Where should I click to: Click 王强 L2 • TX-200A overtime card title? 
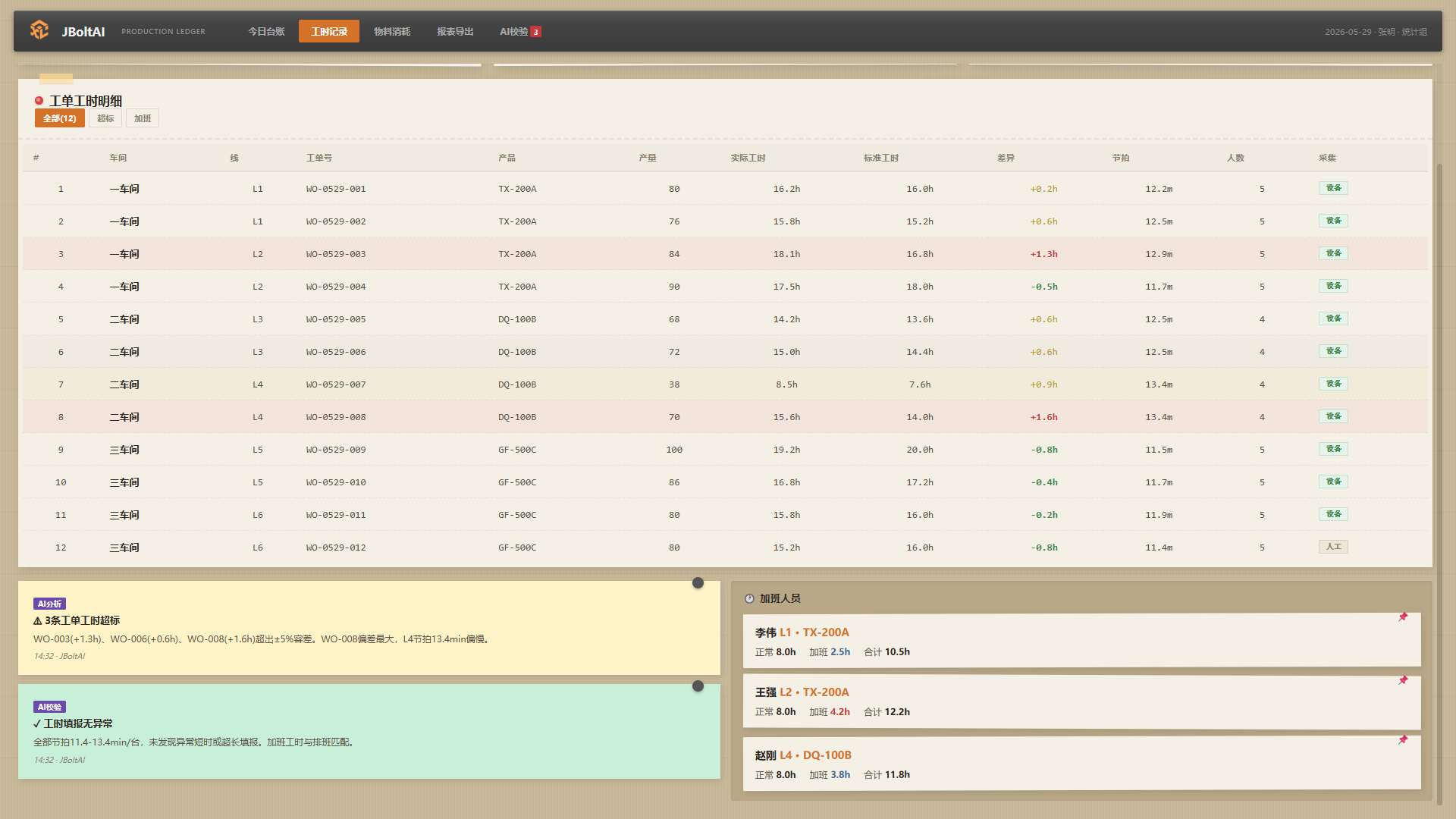pyautogui.click(x=802, y=692)
